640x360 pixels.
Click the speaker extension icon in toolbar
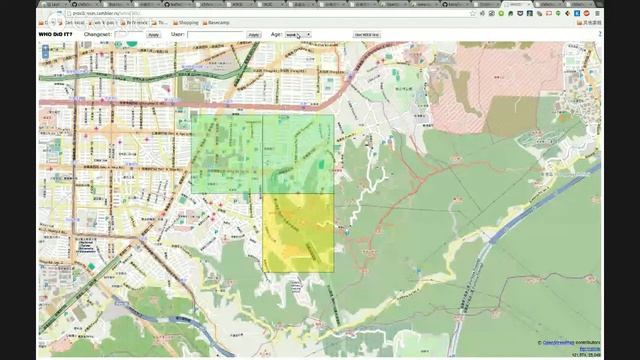coord(482,13)
